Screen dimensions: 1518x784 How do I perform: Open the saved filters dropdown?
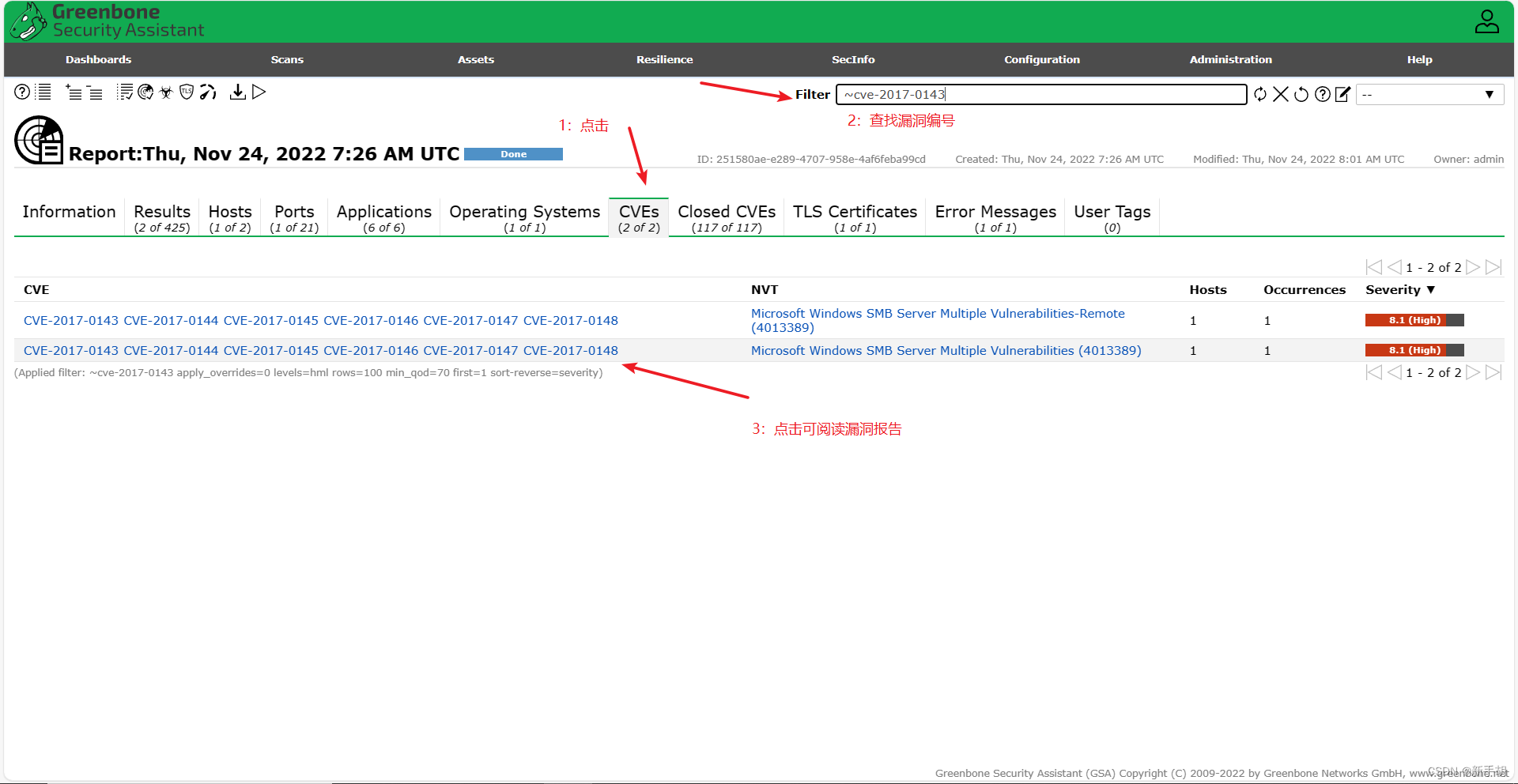(x=1429, y=94)
